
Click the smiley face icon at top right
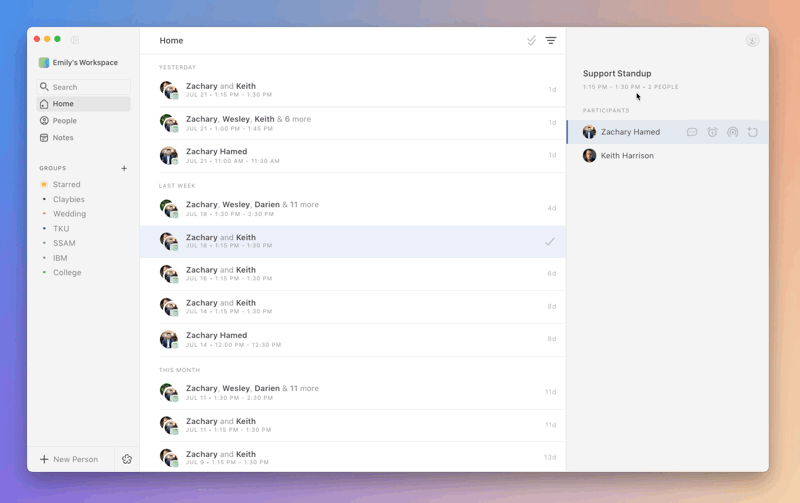(x=752, y=40)
